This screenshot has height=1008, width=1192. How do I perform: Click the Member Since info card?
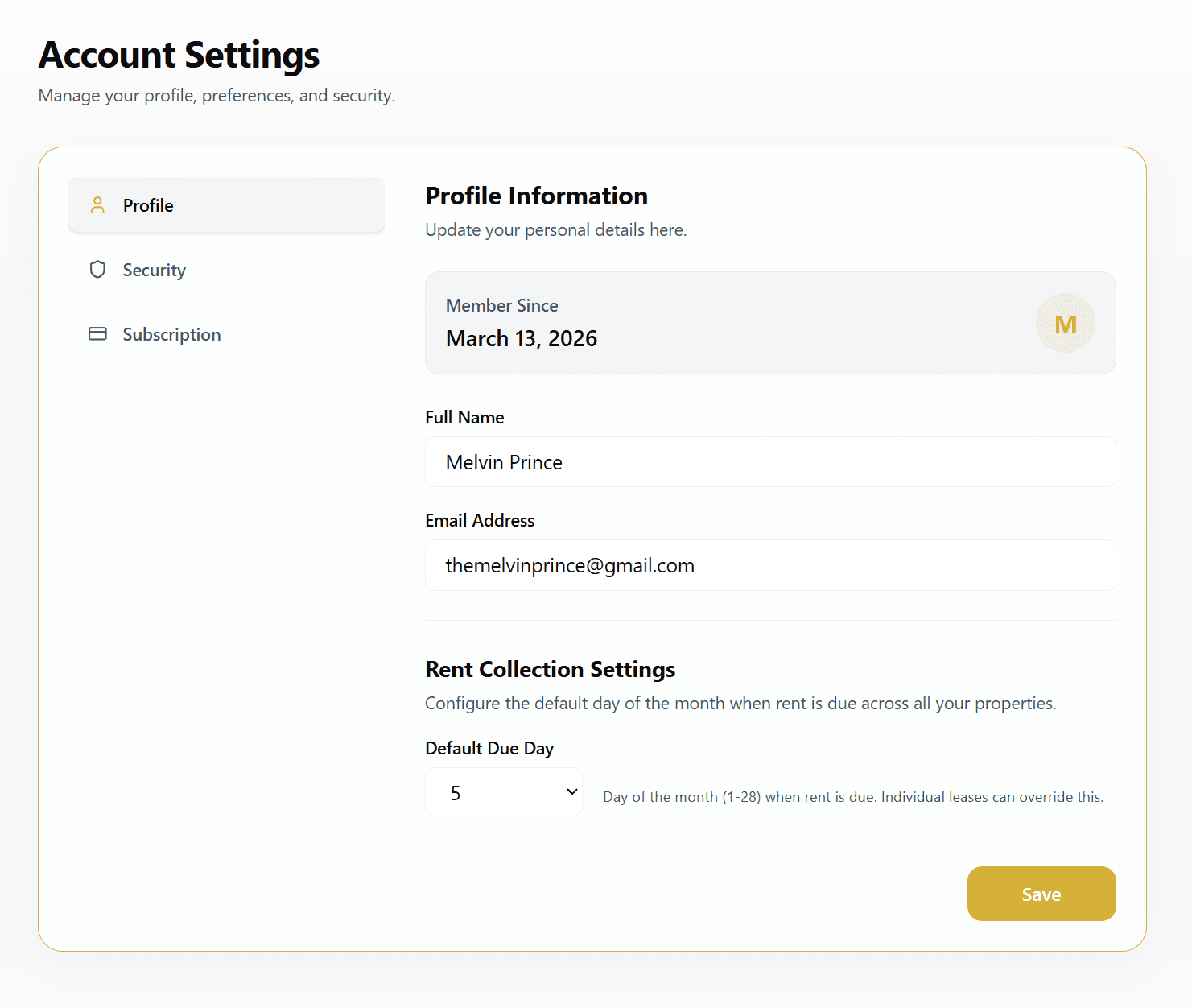tap(770, 322)
